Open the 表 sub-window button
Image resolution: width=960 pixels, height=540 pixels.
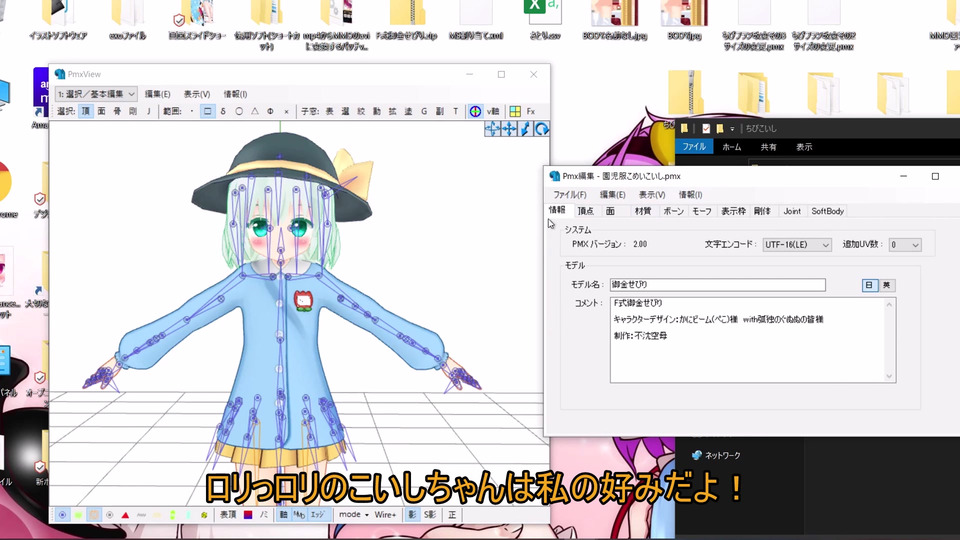329,111
